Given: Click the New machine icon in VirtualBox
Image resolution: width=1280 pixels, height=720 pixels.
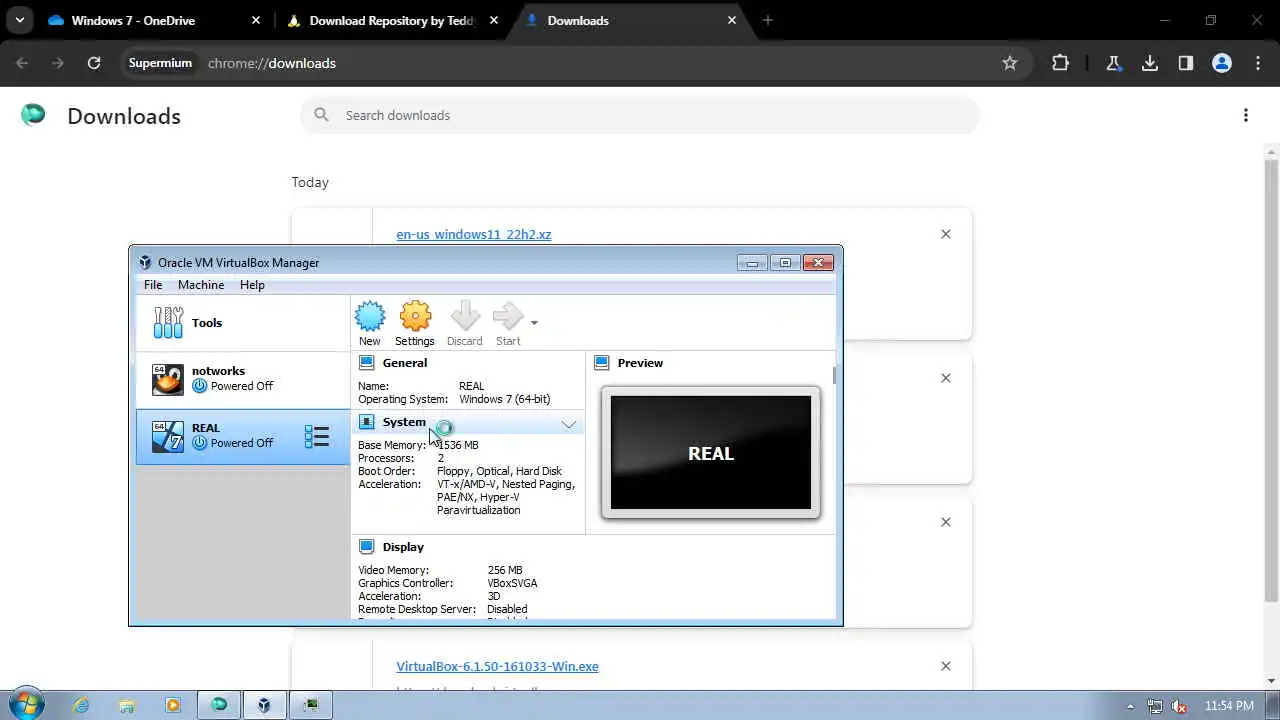Looking at the screenshot, I should (370, 317).
